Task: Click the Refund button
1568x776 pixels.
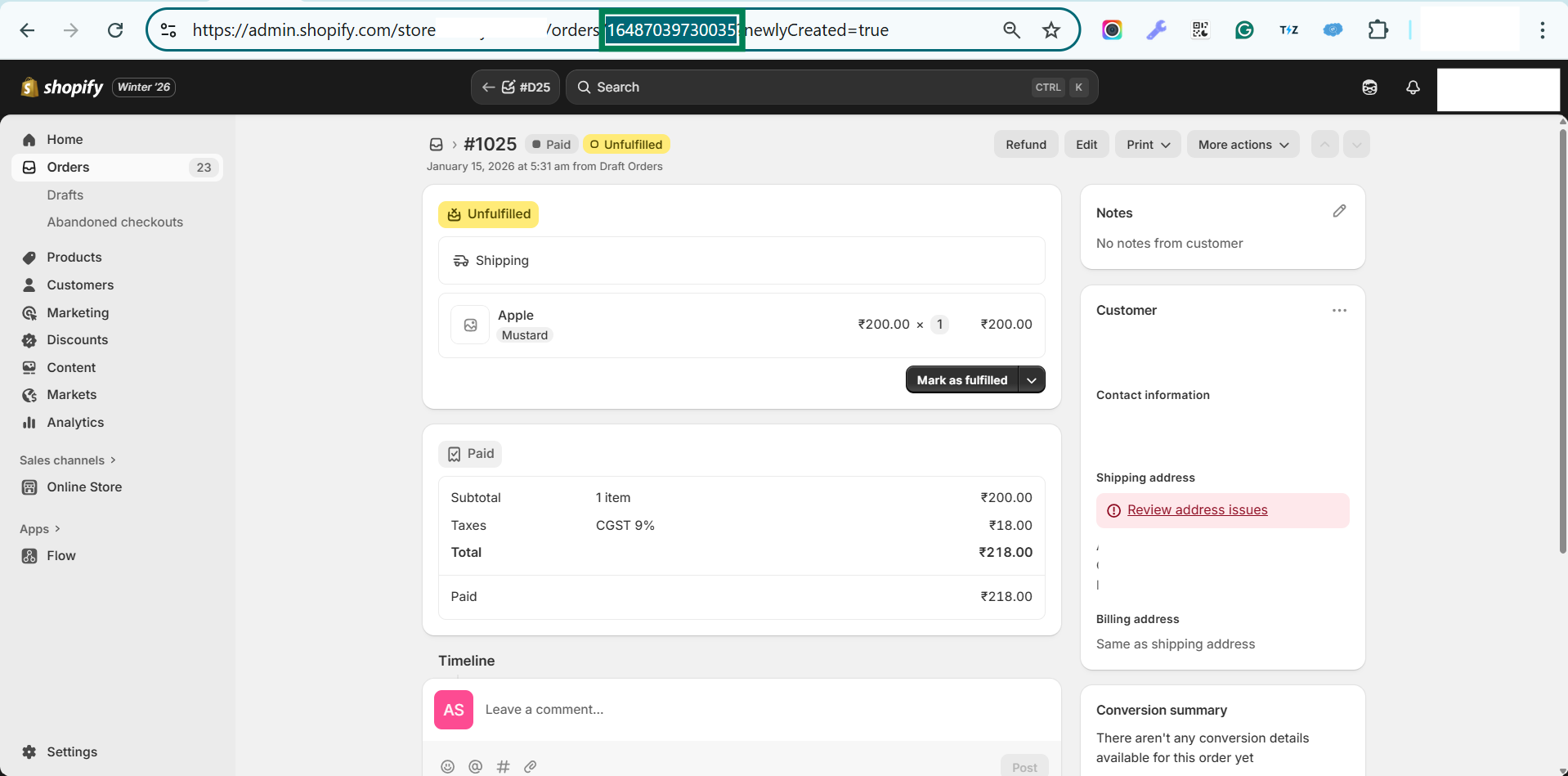Action: click(1025, 145)
